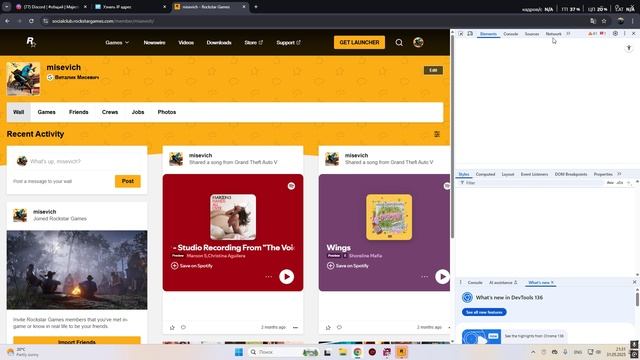
Task: Switch to the Jobs profile tab
Action: click(138, 112)
